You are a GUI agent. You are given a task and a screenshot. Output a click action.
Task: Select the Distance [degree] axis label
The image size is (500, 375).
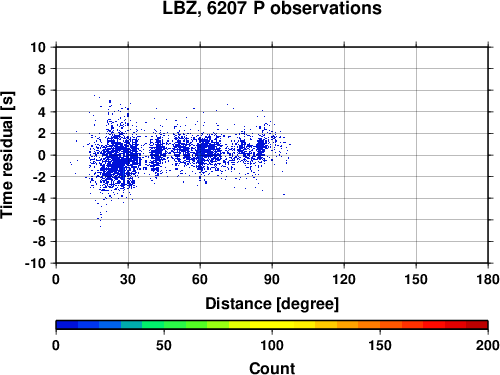pyautogui.click(x=272, y=304)
